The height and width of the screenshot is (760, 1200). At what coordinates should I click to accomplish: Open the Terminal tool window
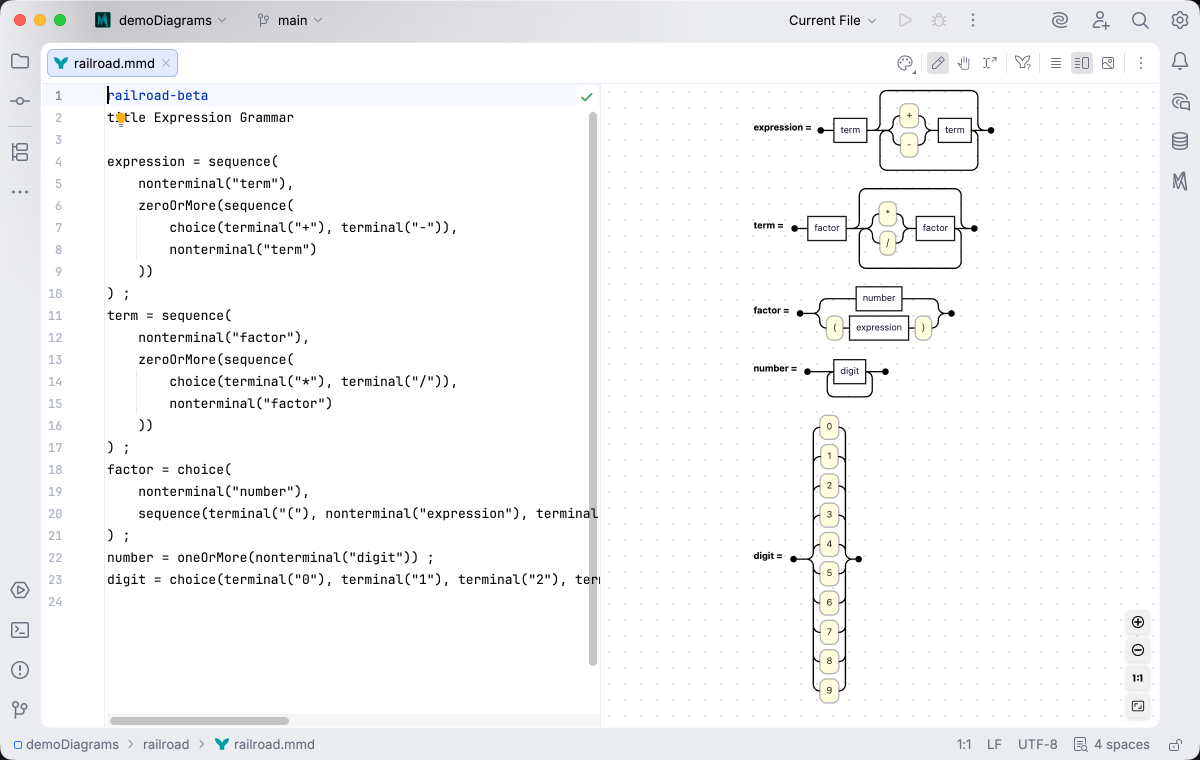pos(20,630)
